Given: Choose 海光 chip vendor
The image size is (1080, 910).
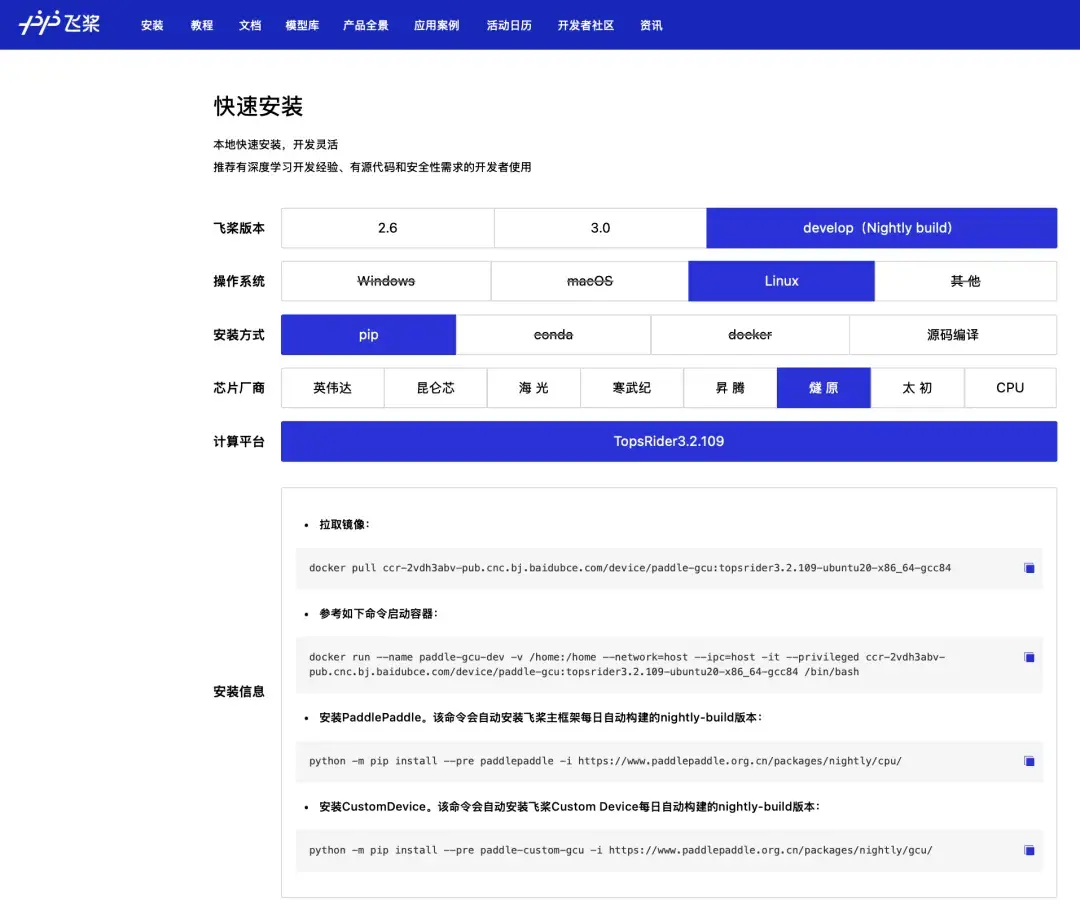Looking at the screenshot, I should 534,388.
